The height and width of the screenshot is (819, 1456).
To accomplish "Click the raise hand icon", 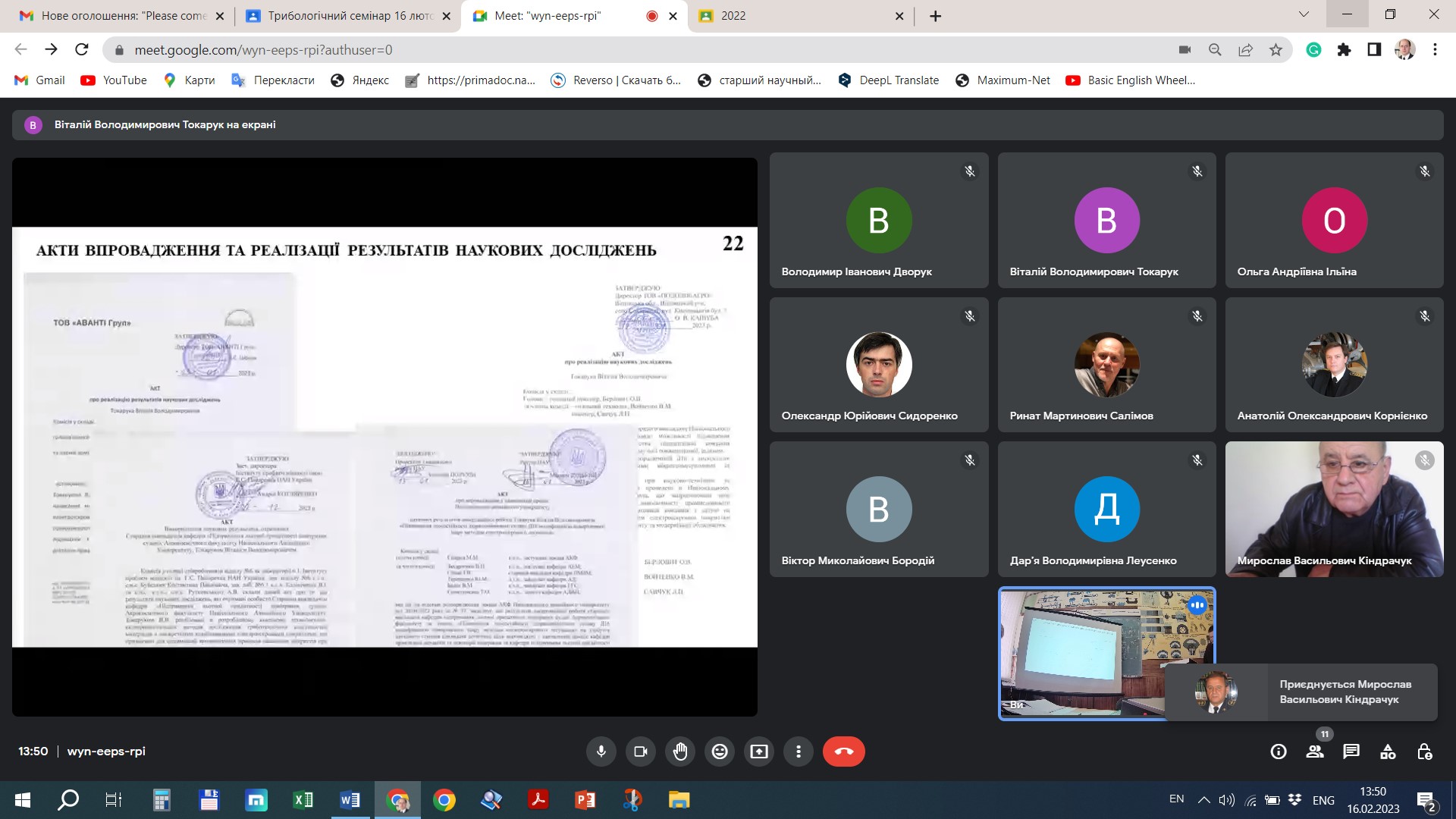I will tap(680, 752).
